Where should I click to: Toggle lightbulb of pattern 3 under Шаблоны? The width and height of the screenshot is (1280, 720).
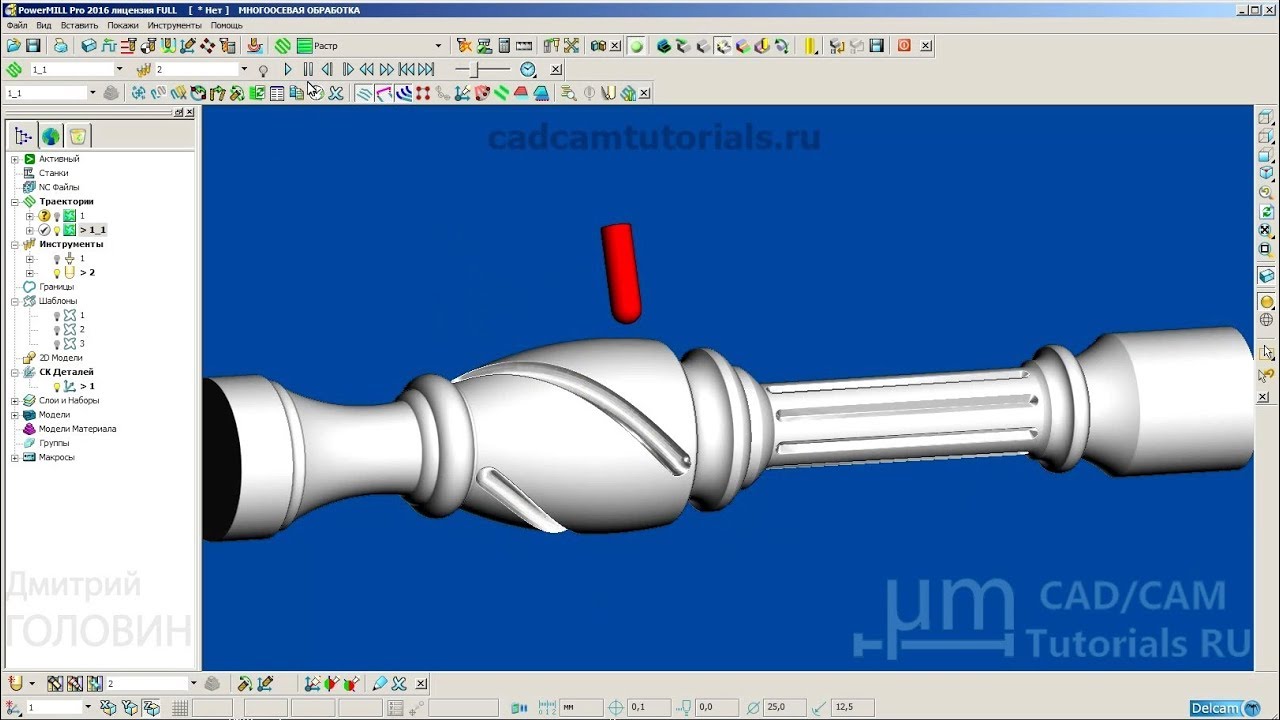pos(57,343)
